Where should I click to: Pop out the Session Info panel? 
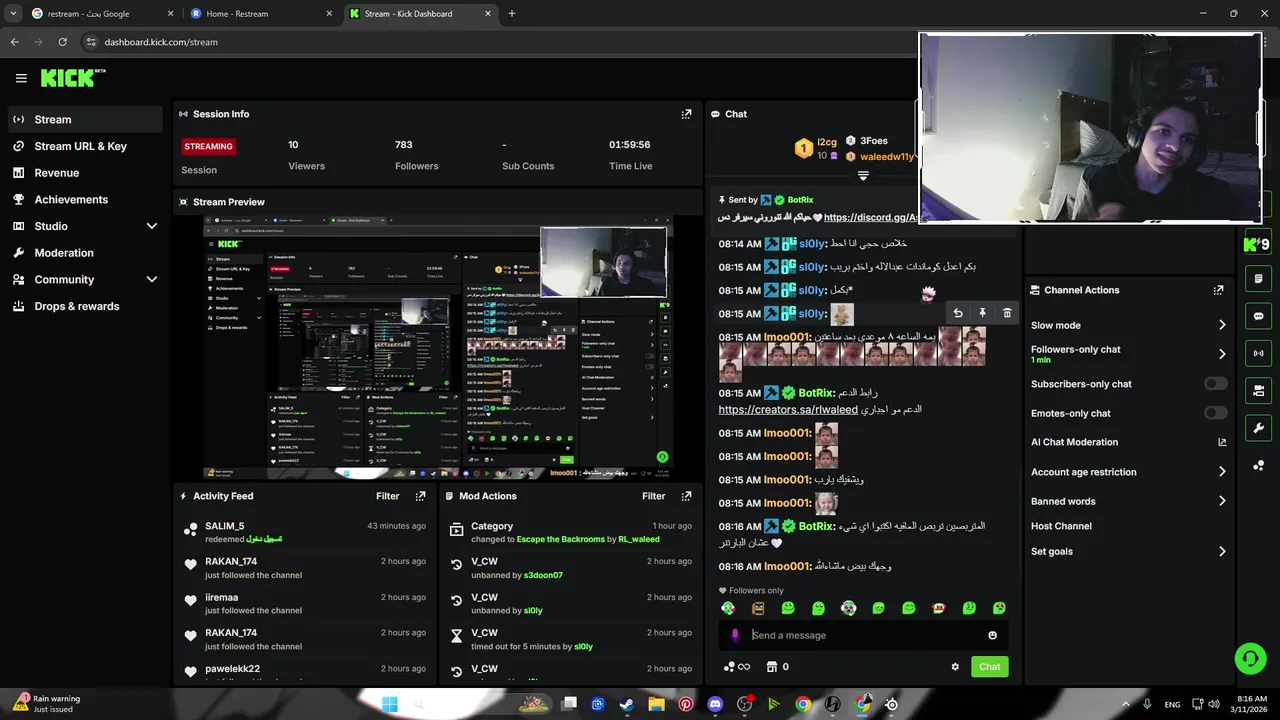(x=686, y=114)
